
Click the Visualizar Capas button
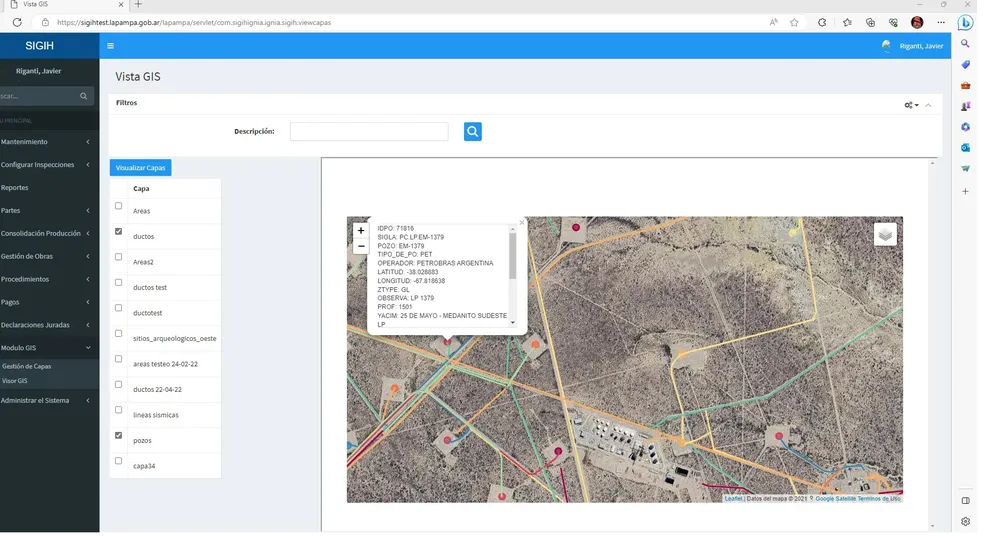click(140, 168)
